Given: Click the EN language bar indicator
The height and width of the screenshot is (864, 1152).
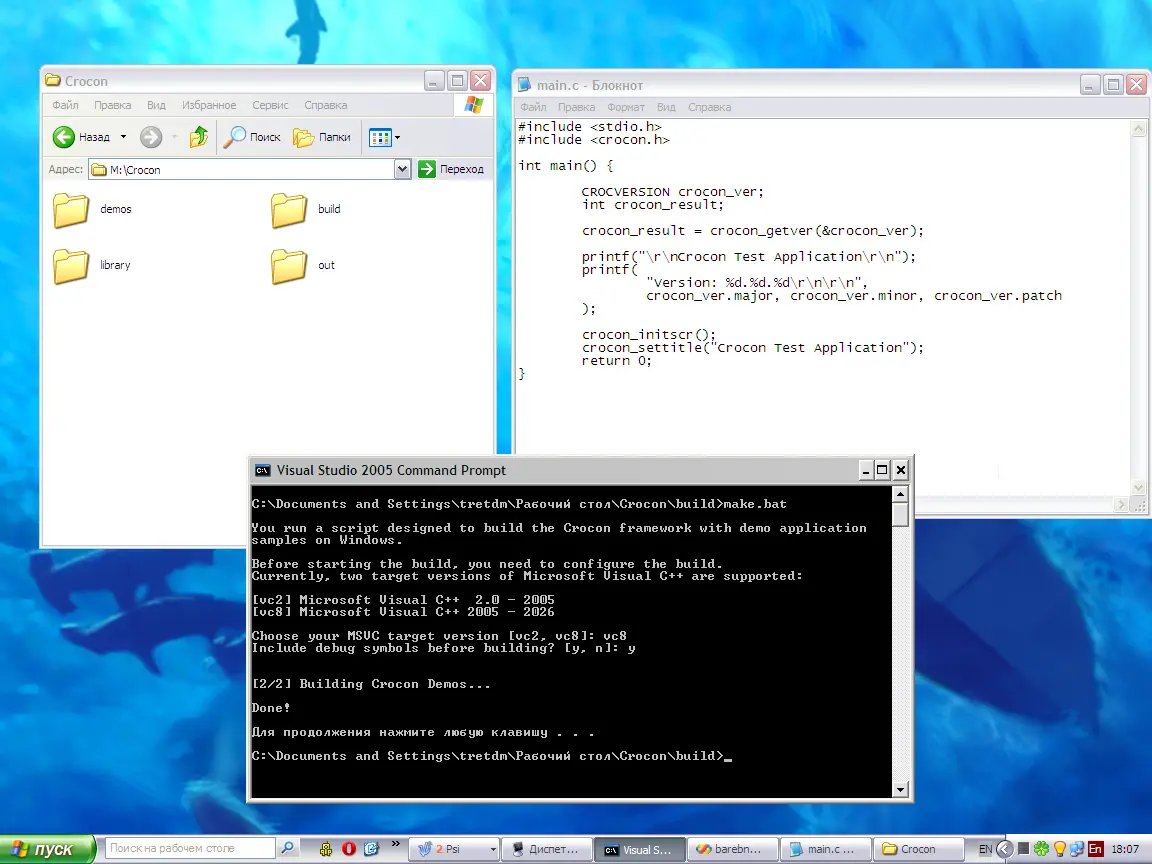Looking at the screenshot, I should pos(985,849).
